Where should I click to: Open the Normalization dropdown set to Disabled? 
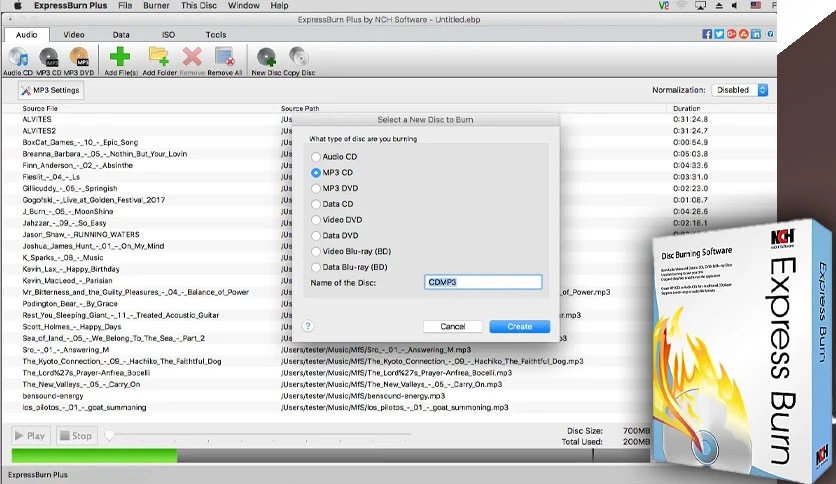pos(739,90)
